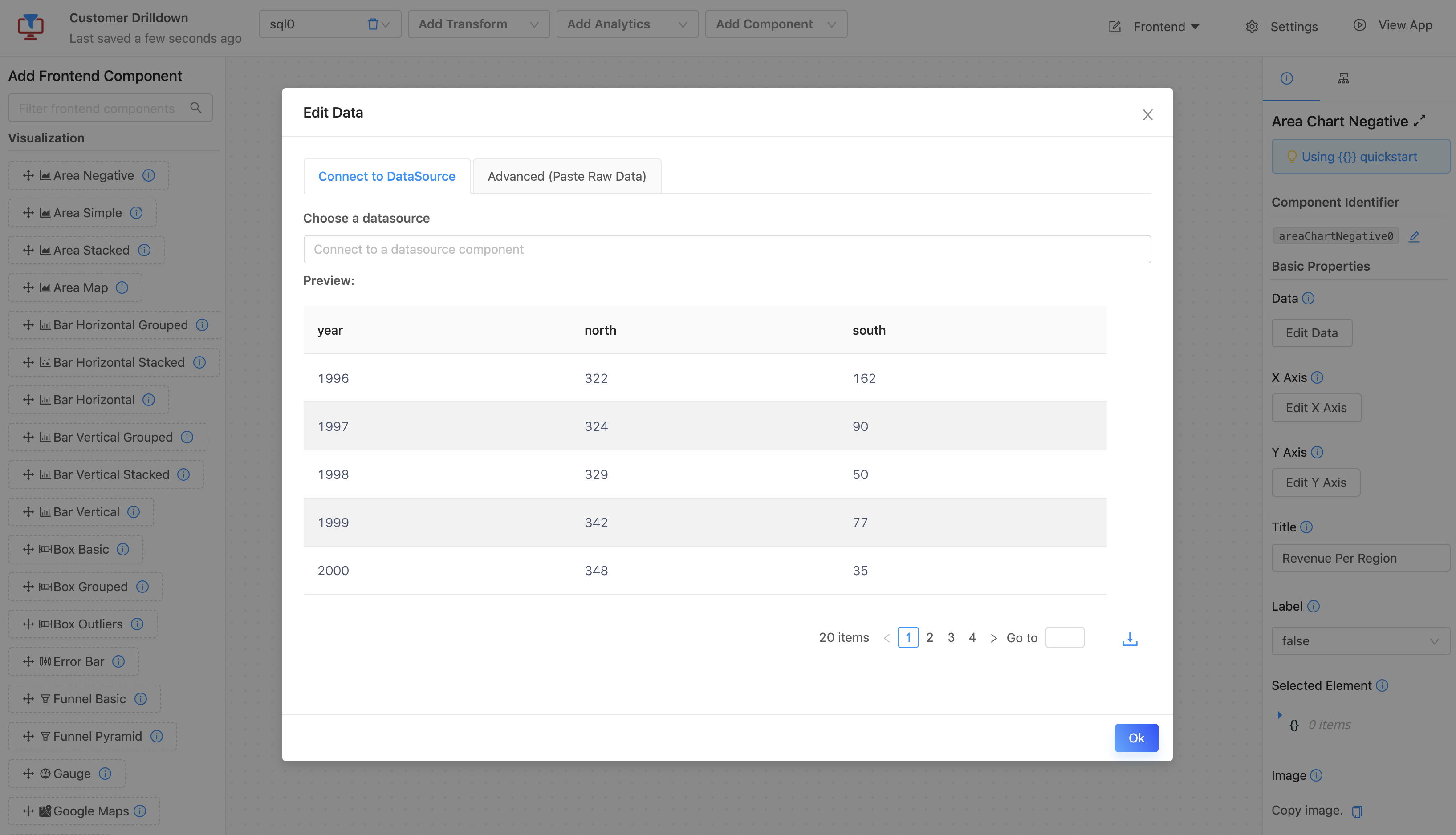Select the Box Outliers component
1456x835 pixels.
(x=83, y=624)
